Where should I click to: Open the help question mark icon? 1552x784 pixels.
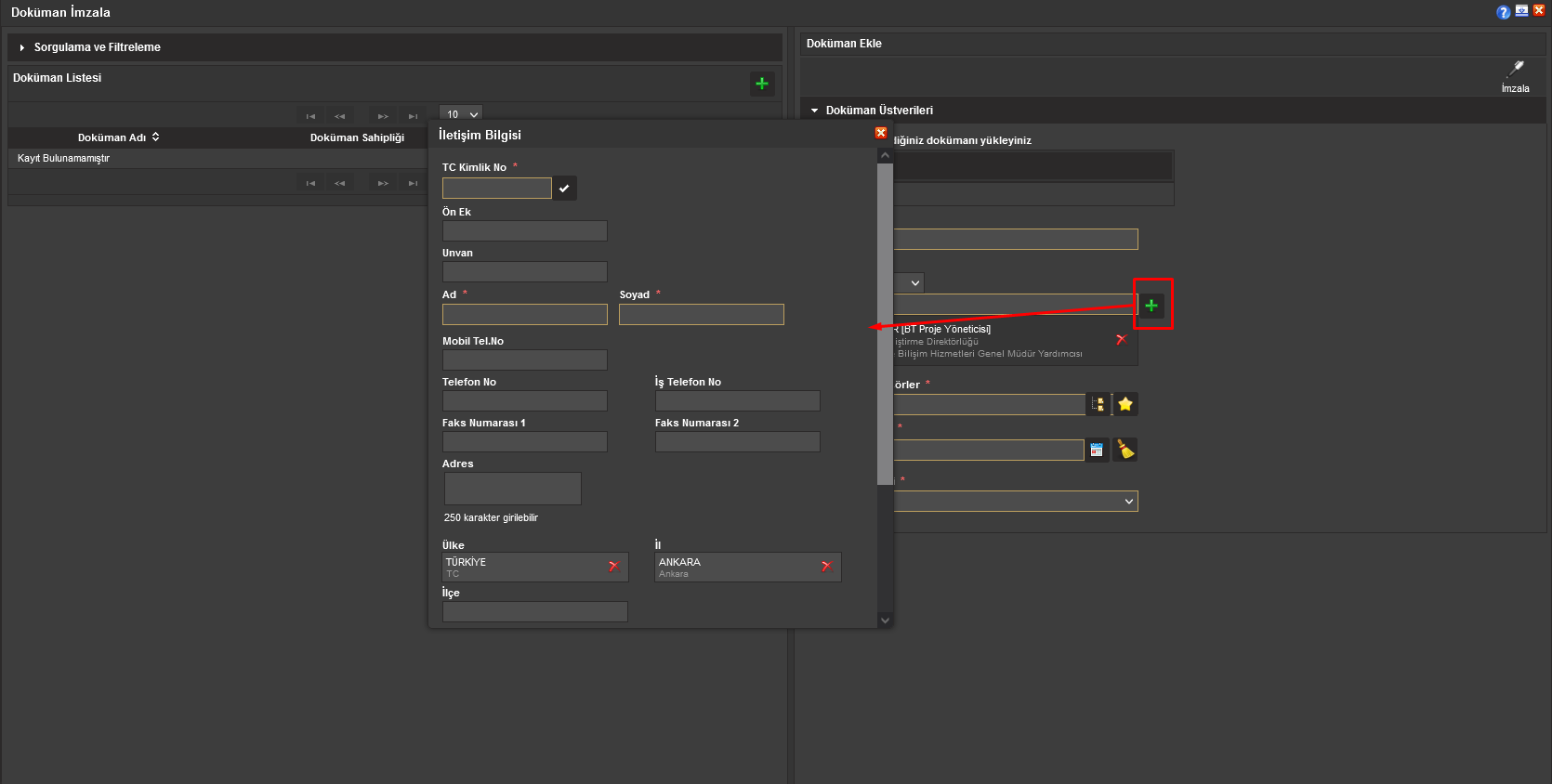[x=1503, y=12]
